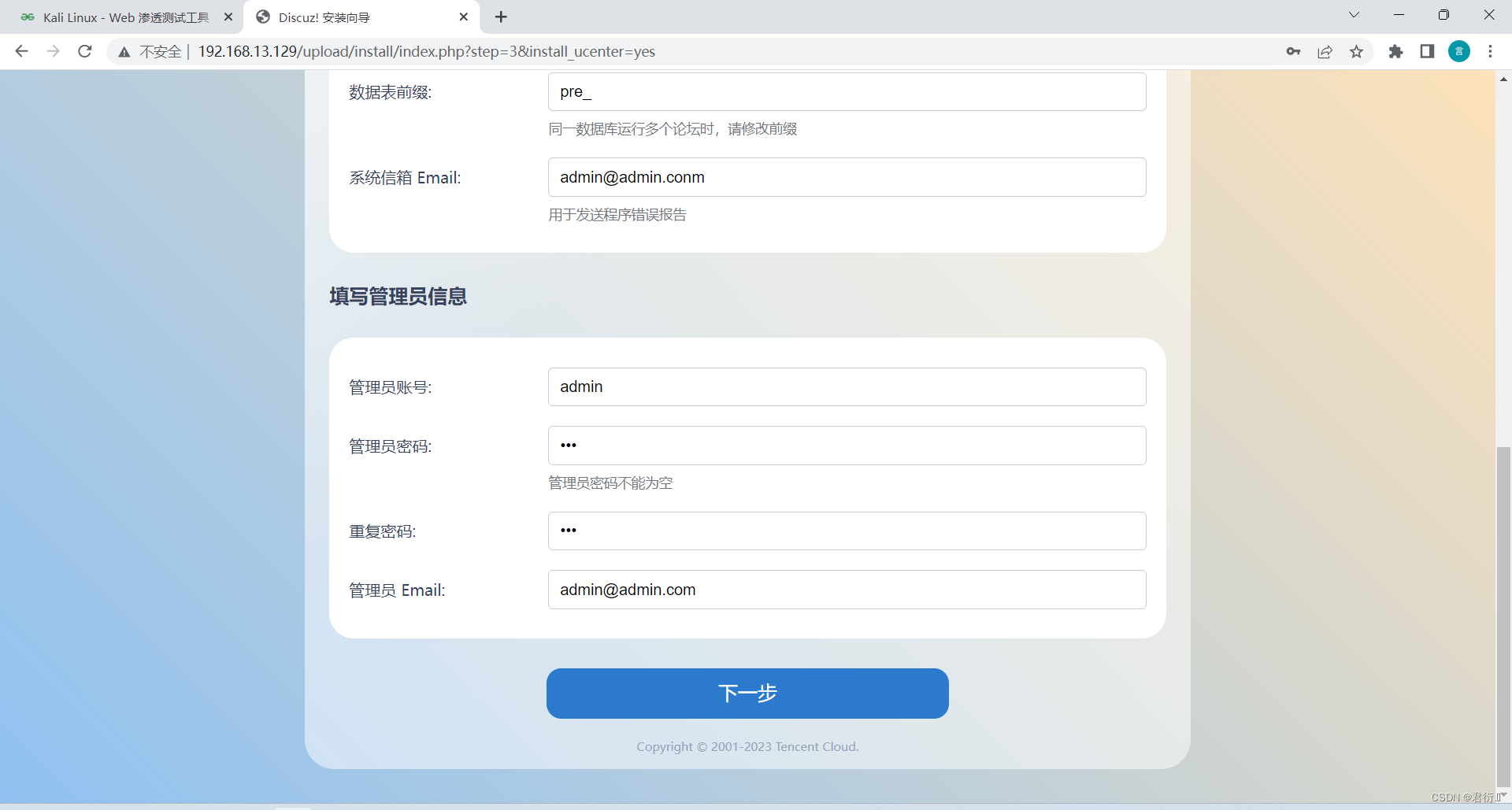The width and height of the screenshot is (1512, 810).
Task: Click the 重复密码: label
Action: point(382,531)
